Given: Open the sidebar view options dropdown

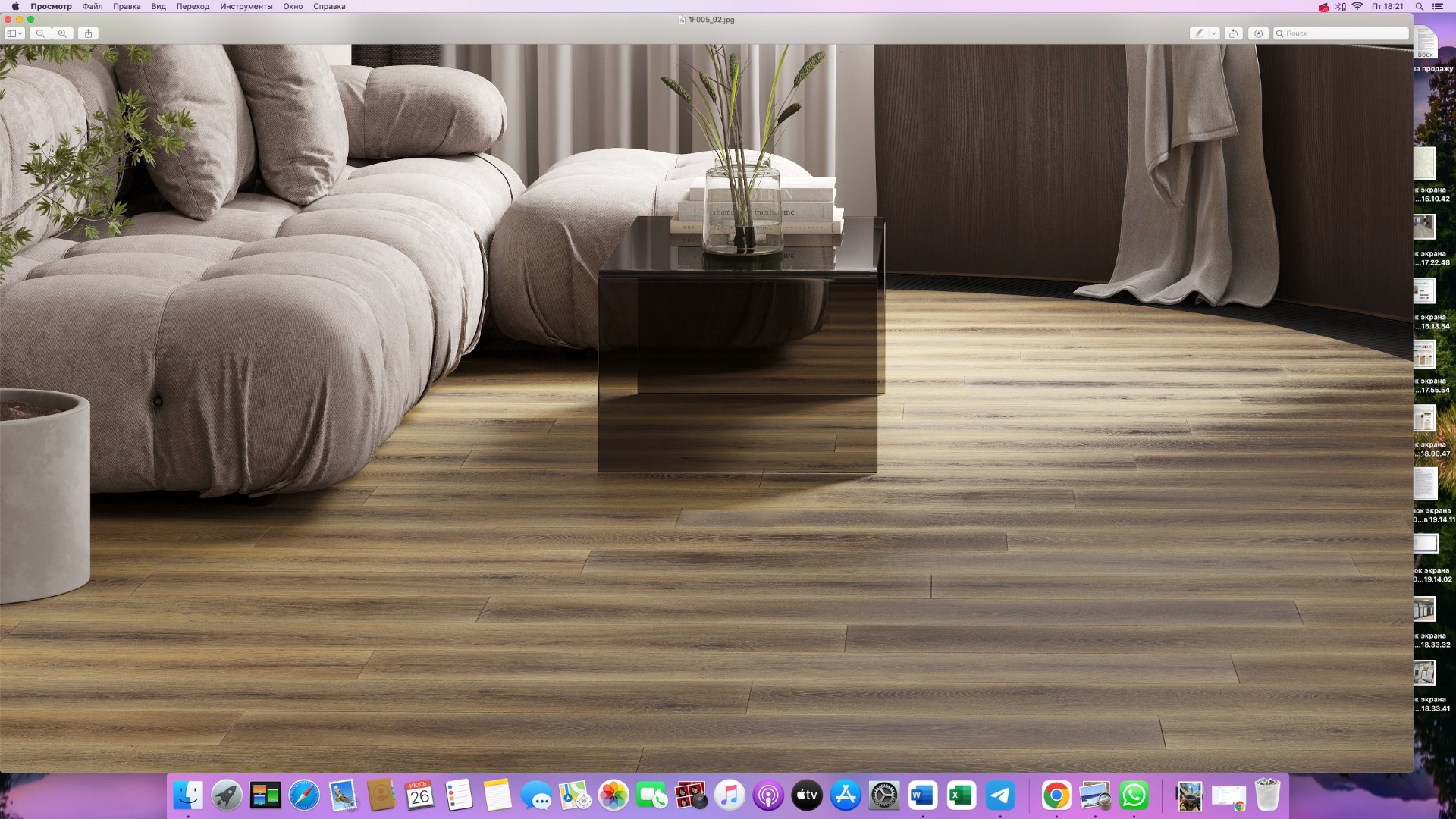Looking at the screenshot, I should [x=14, y=33].
